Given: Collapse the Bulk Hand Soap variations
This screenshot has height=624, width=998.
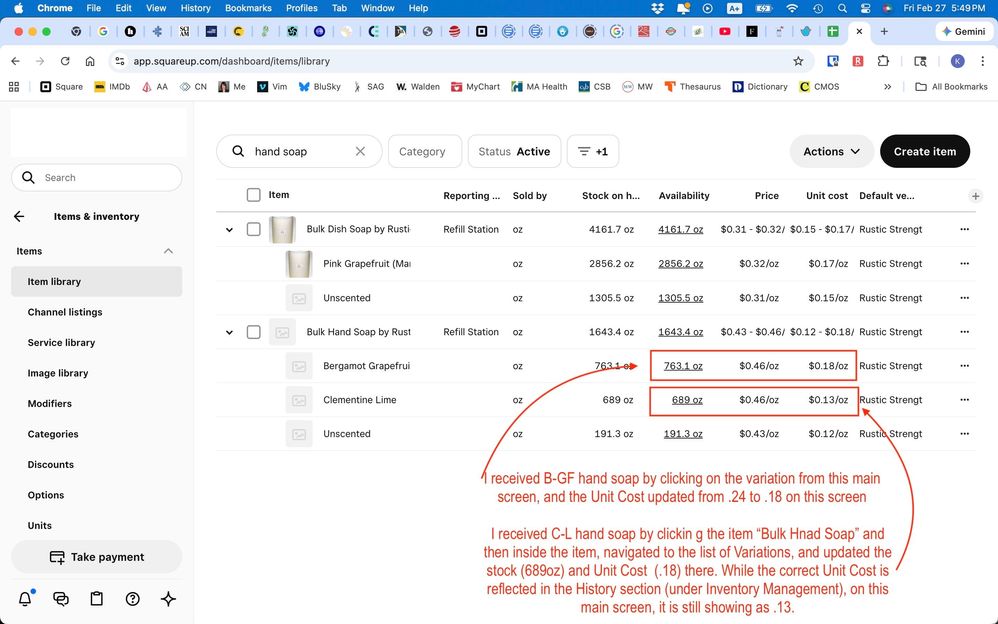Looking at the screenshot, I should (x=229, y=332).
